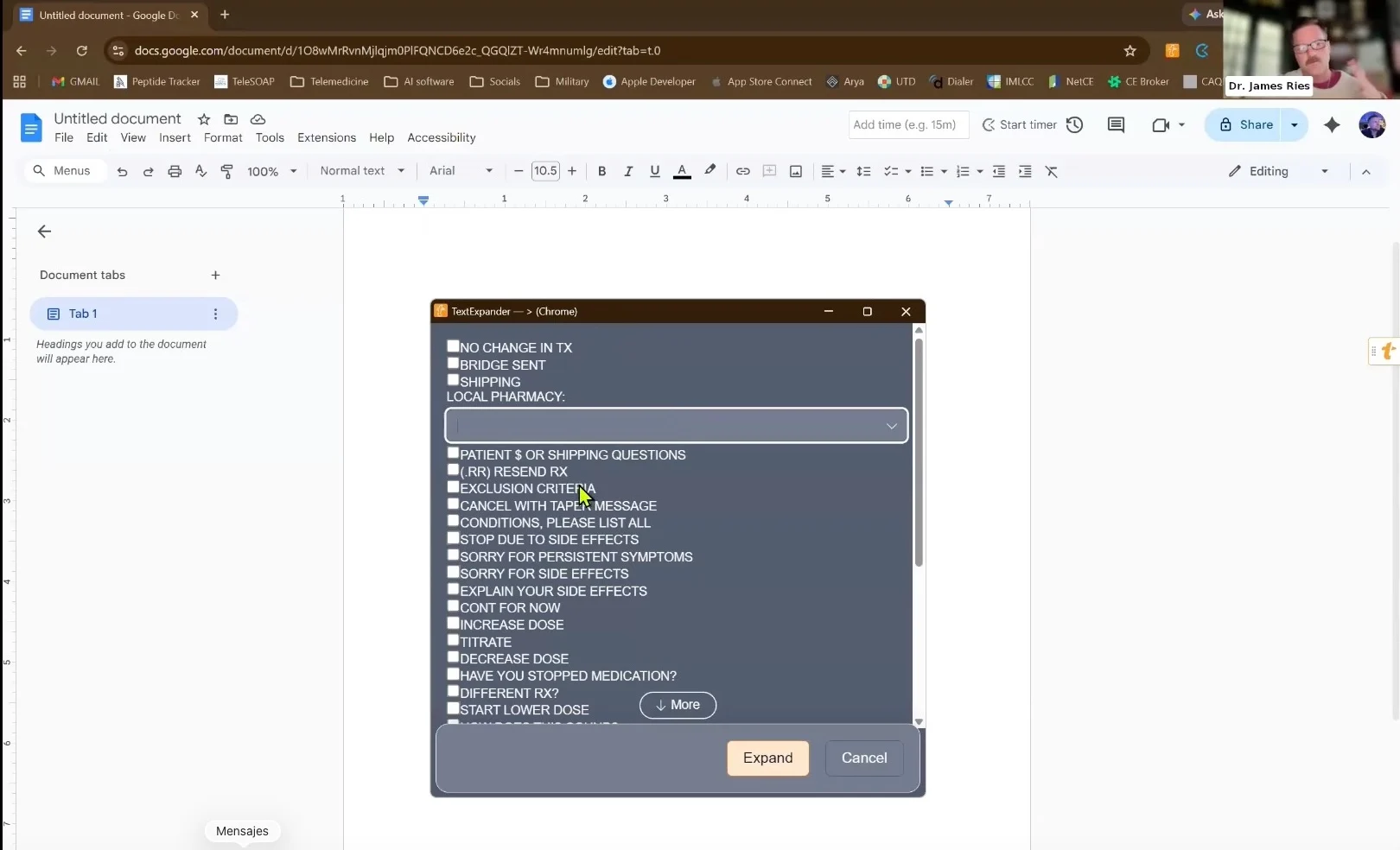Viewport: 1400px width, 850px height.
Task: Toggle italic formatting
Action: tap(628, 171)
